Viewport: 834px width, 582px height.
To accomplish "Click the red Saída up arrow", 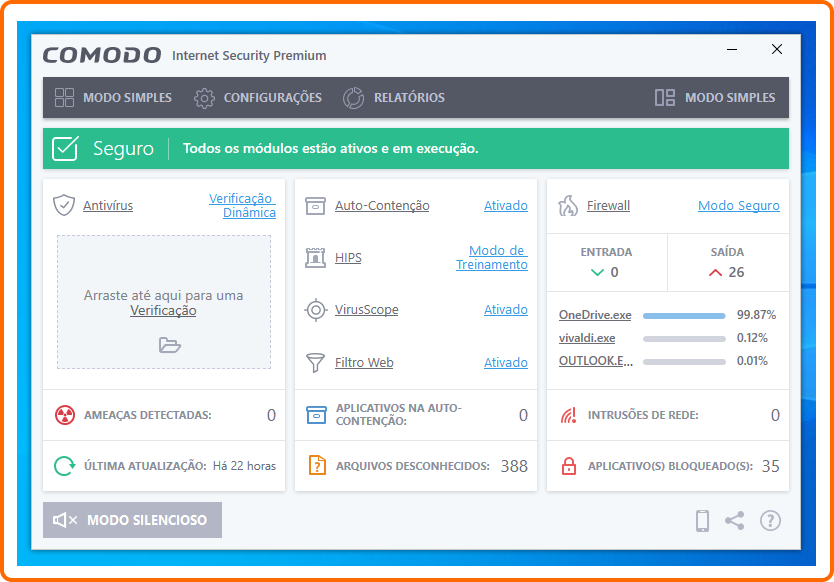I will tap(715, 272).
